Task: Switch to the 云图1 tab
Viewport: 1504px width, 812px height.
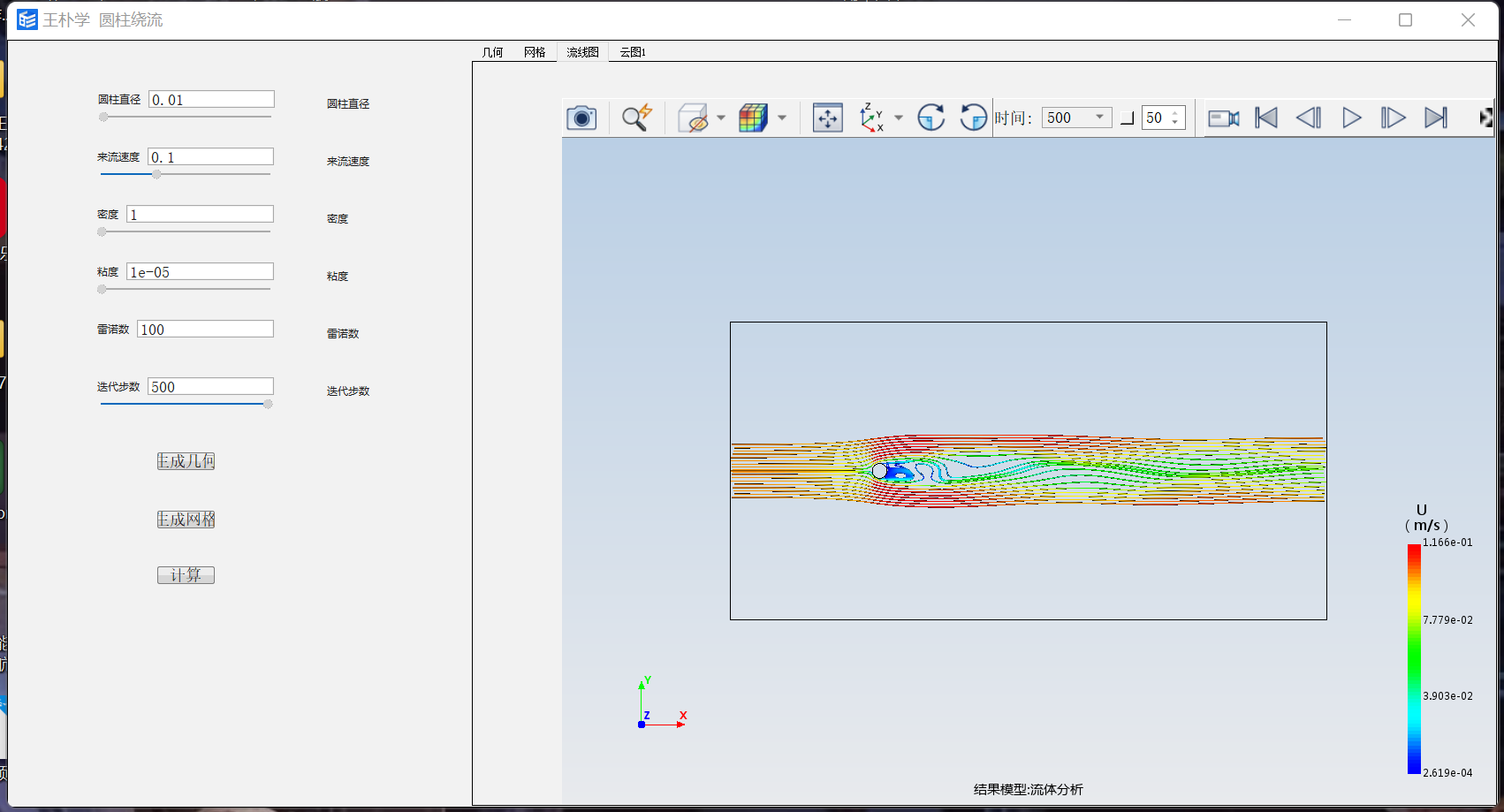Action: [633, 52]
